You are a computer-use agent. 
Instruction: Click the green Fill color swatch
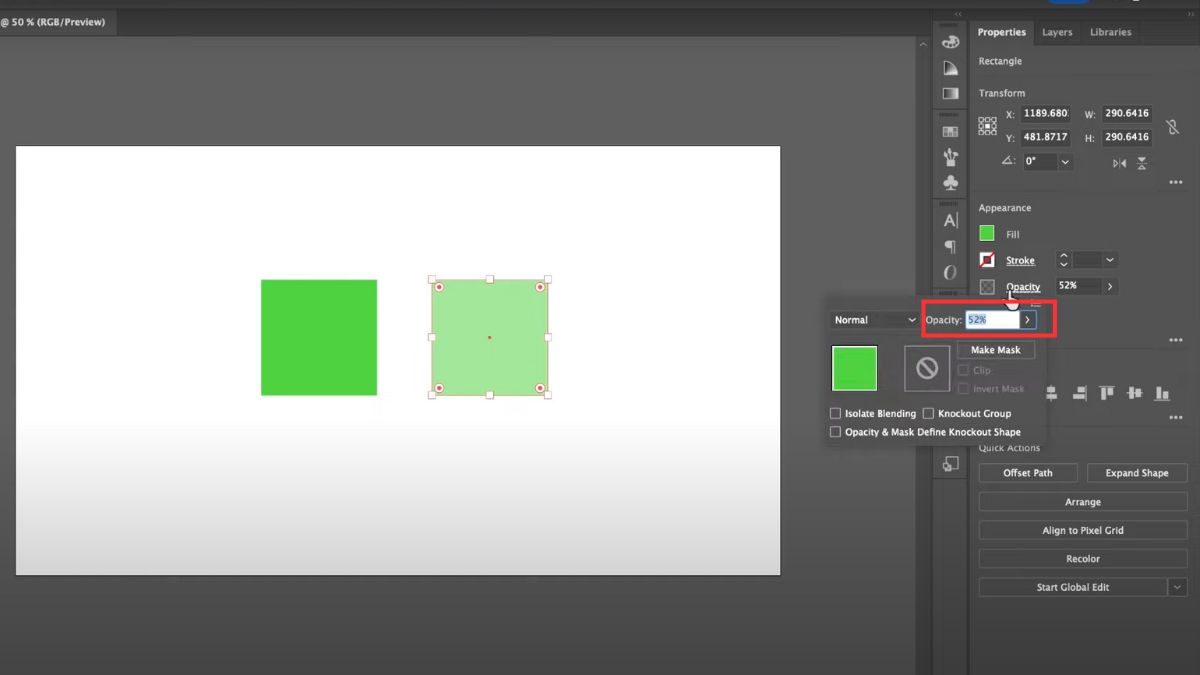[x=987, y=233]
